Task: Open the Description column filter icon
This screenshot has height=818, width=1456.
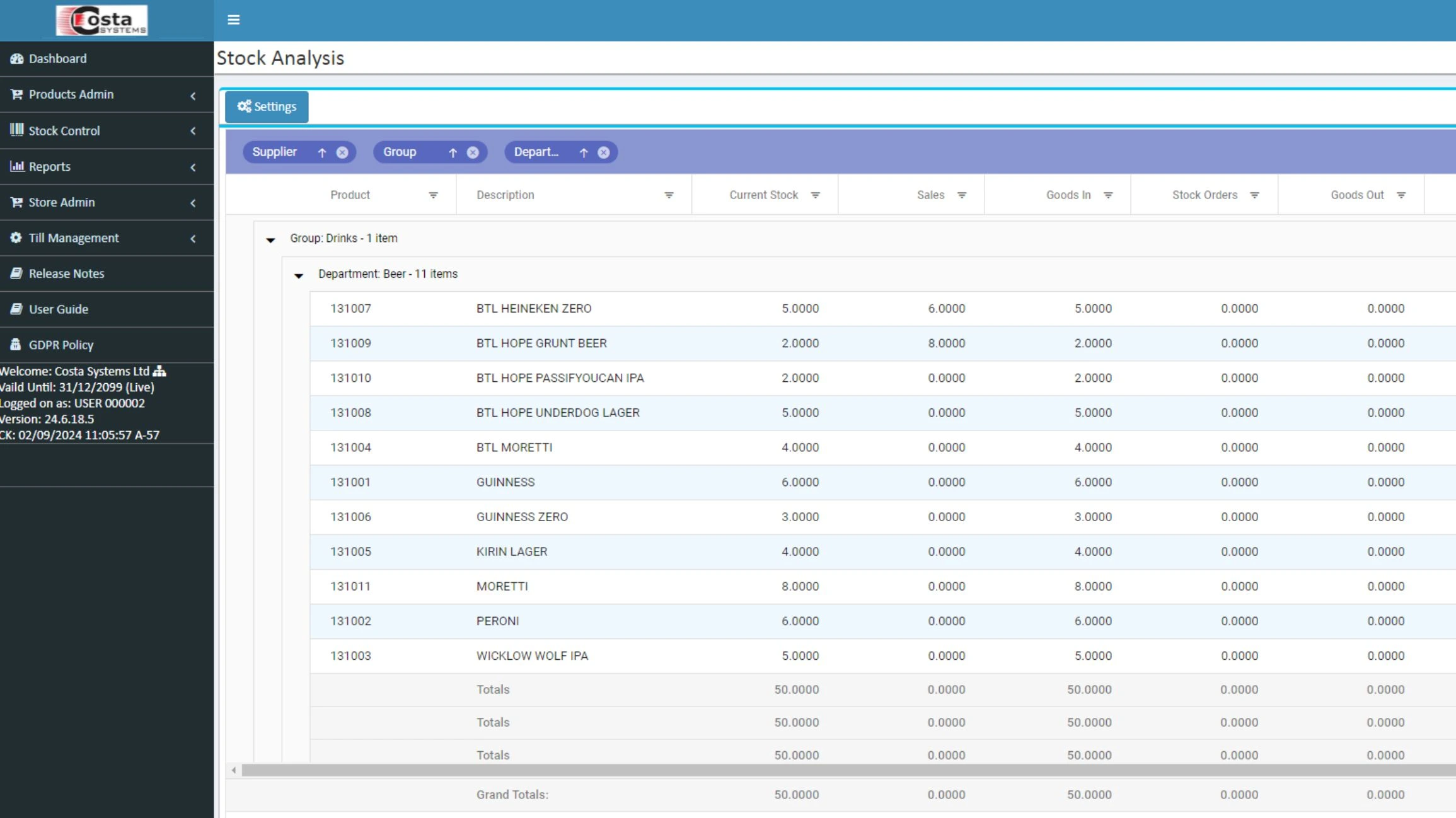Action: 669,195
